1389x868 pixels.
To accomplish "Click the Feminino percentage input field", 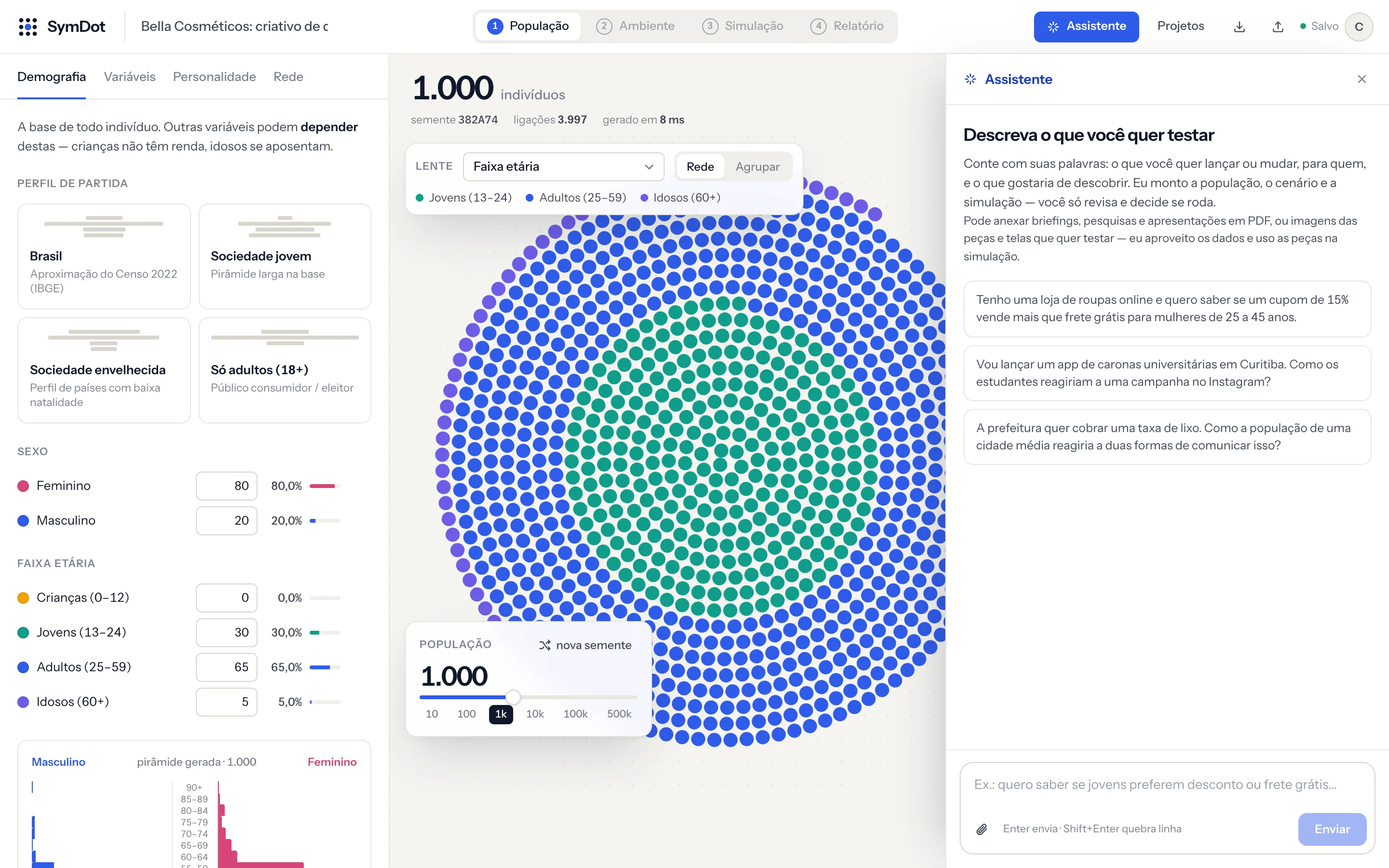I will [x=226, y=486].
